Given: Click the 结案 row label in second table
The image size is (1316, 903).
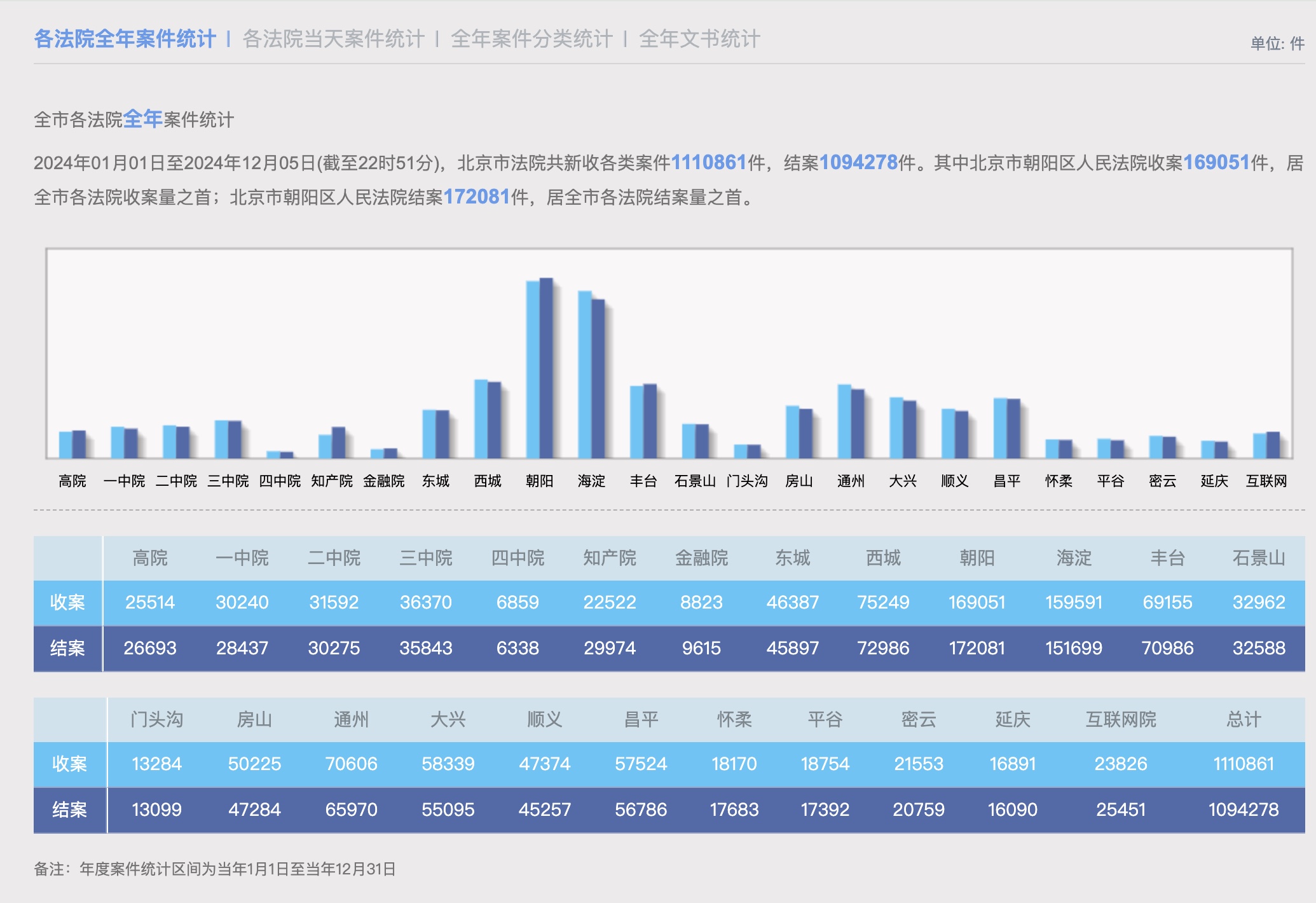Looking at the screenshot, I should click(69, 810).
